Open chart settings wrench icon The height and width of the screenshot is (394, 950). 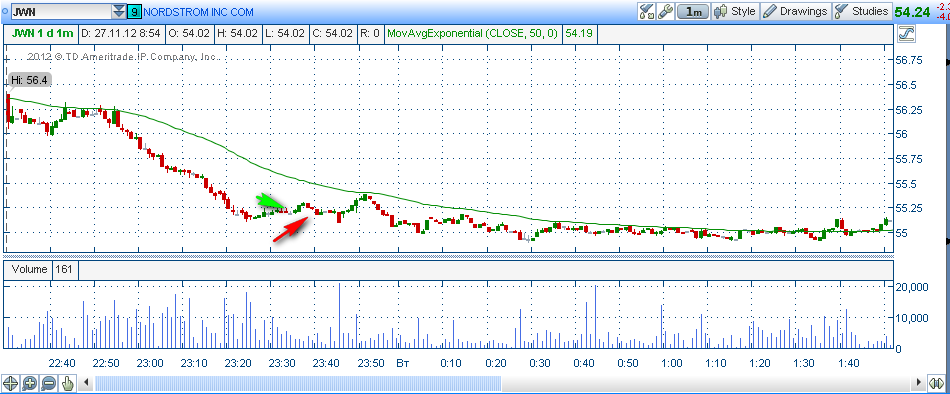pos(665,12)
